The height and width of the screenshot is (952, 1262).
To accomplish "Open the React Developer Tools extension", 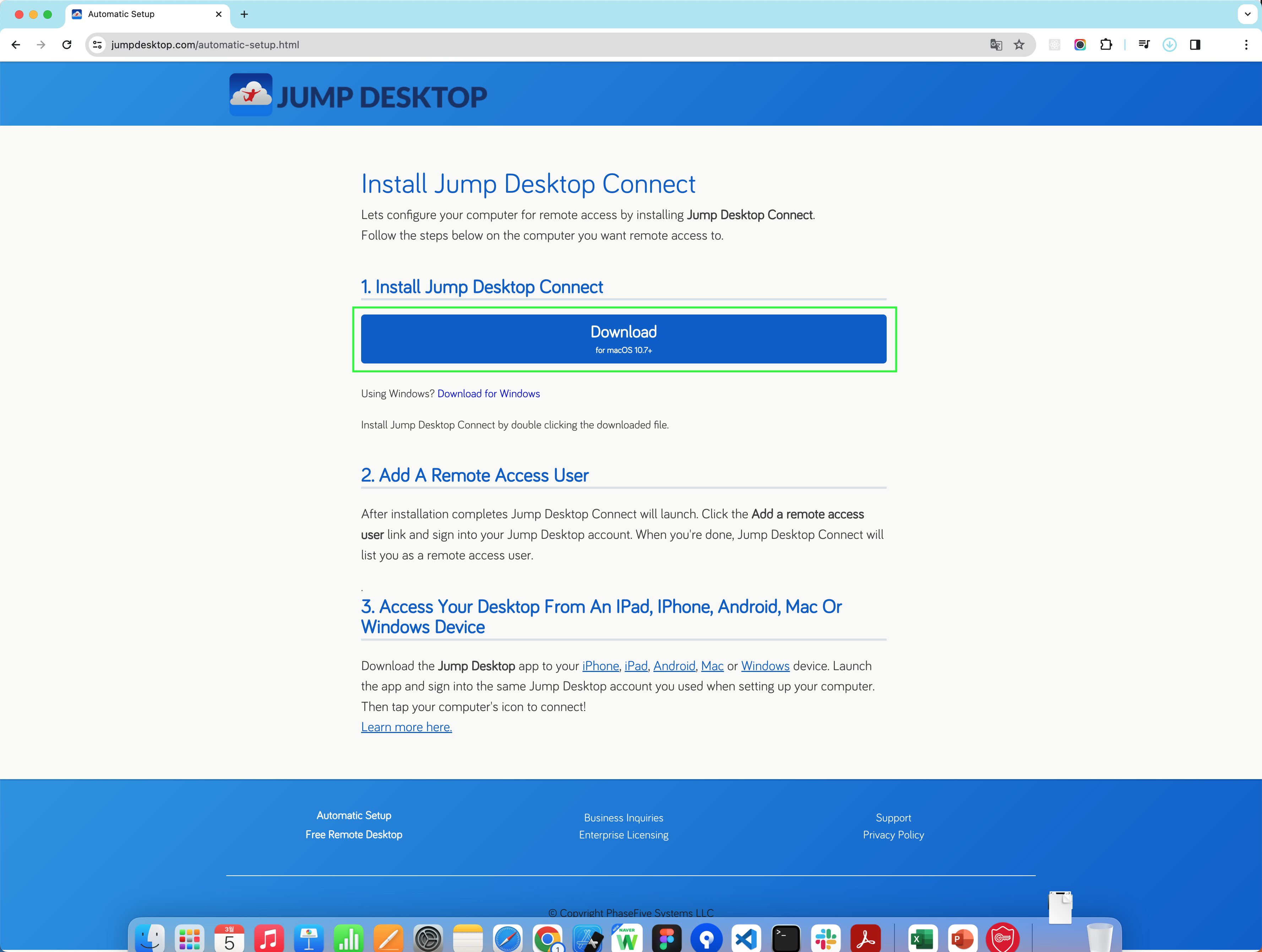I will [1054, 44].
